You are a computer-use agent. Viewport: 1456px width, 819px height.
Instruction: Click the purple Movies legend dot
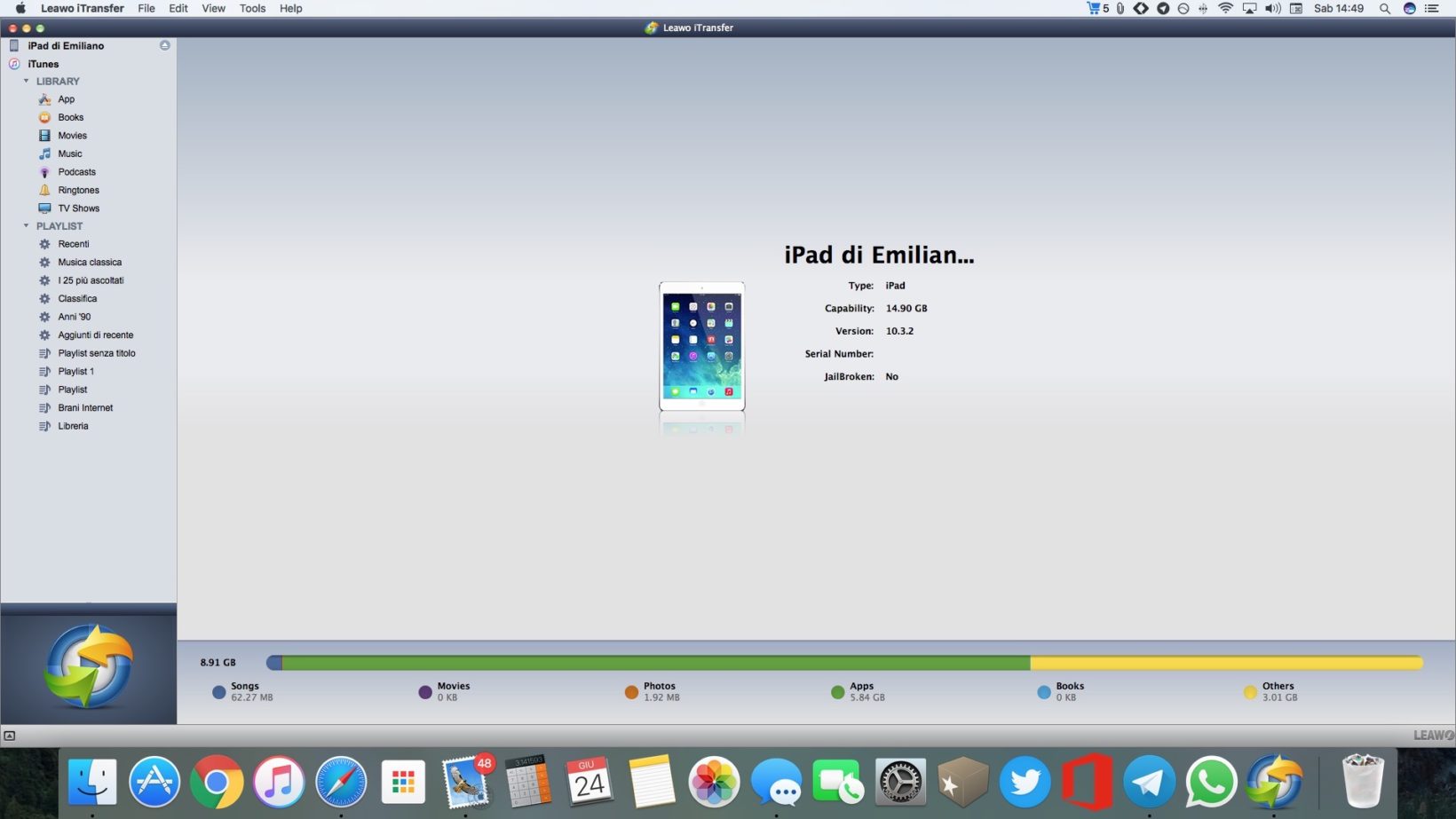click(425, 692)
